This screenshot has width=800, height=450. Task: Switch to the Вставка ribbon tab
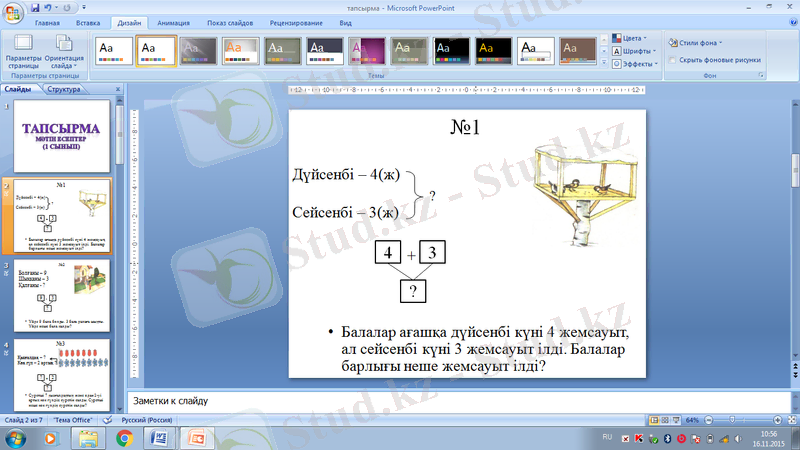pyautogui.click(x=88, y=23)
